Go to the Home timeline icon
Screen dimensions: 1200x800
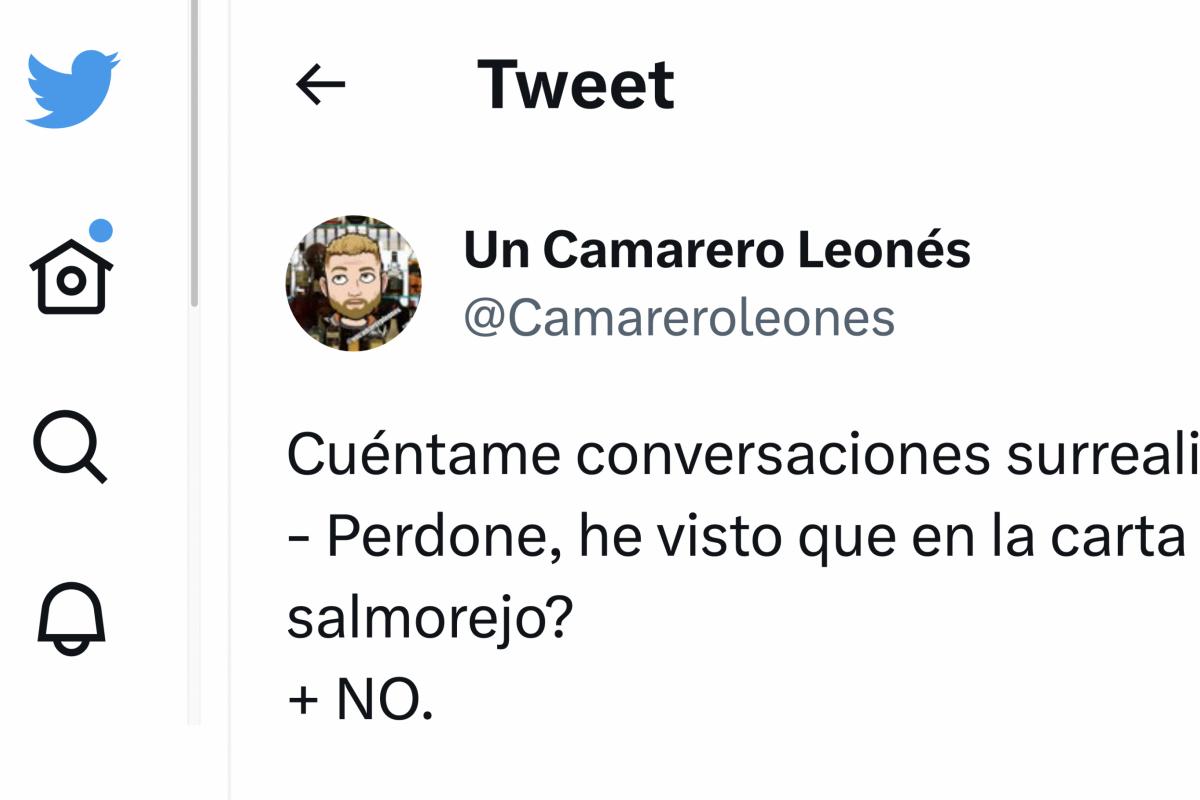pyautogui.click(x=71, y=277)
